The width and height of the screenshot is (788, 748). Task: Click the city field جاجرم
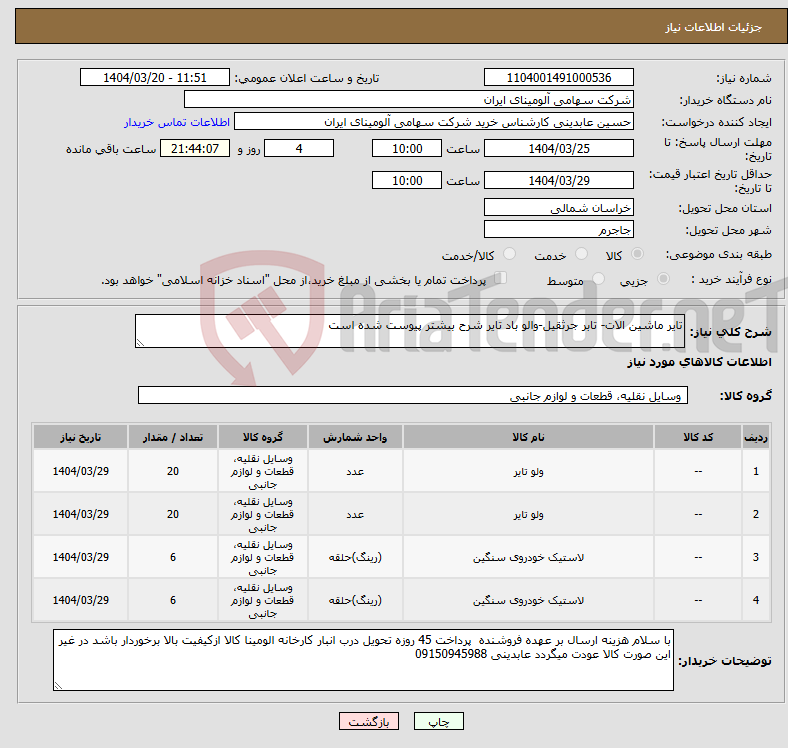pyautogui.click(x=558, y=230)
